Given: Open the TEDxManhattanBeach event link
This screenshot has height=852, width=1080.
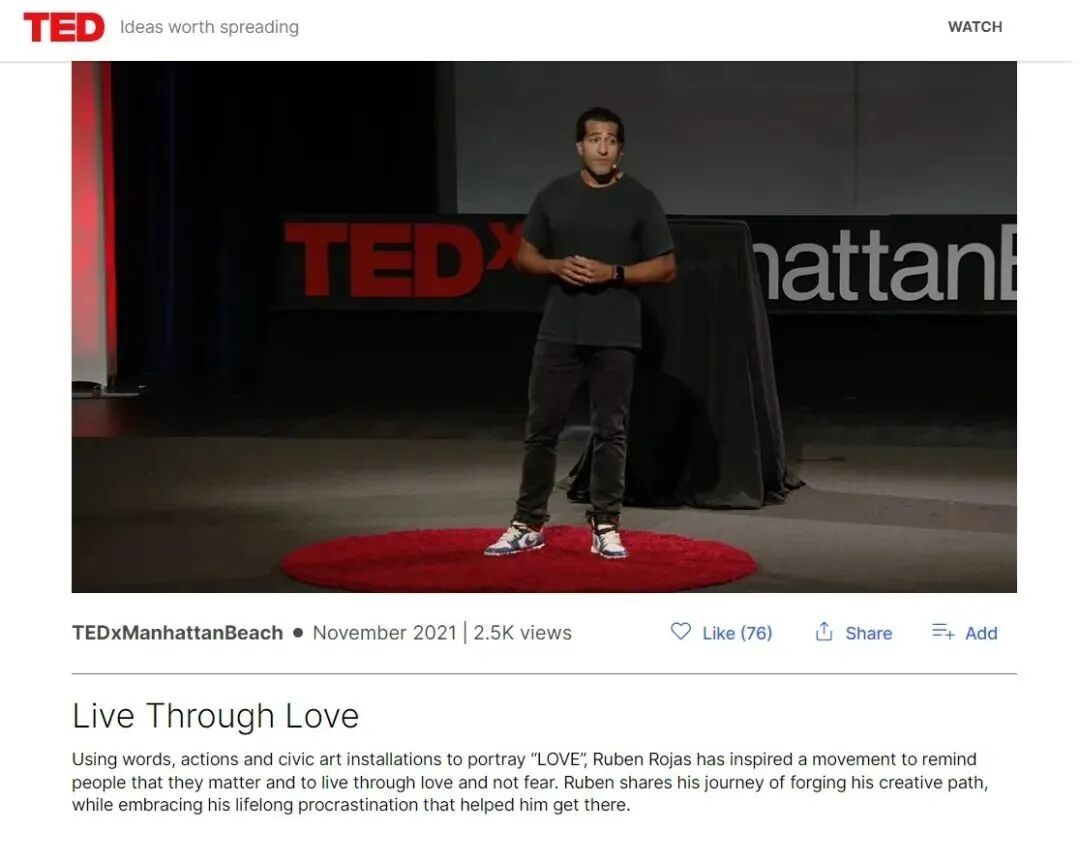Looking at the screenshot, I should (178, 633).
